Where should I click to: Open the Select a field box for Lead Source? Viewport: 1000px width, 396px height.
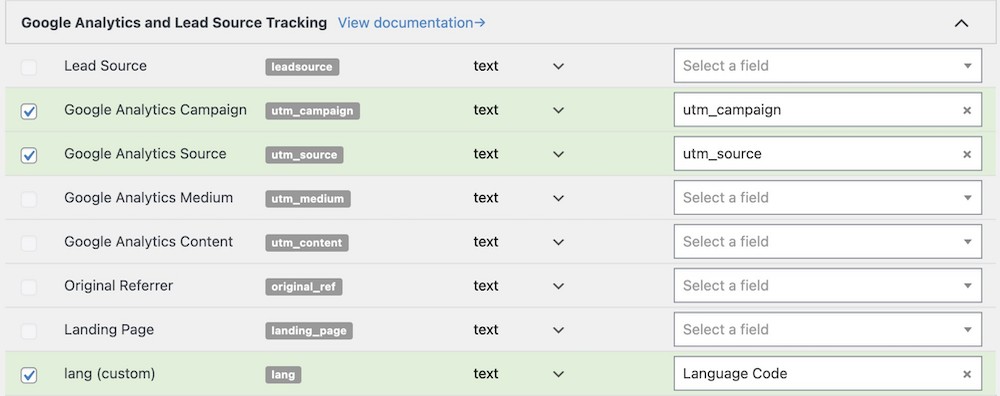tap(827, 66)
